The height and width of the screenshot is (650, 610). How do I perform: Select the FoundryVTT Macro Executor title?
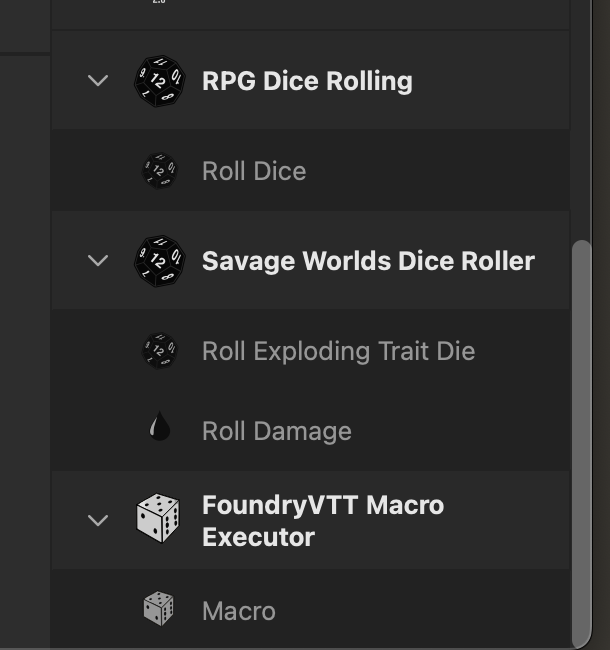pyautogui.click(x=323, y=521)
